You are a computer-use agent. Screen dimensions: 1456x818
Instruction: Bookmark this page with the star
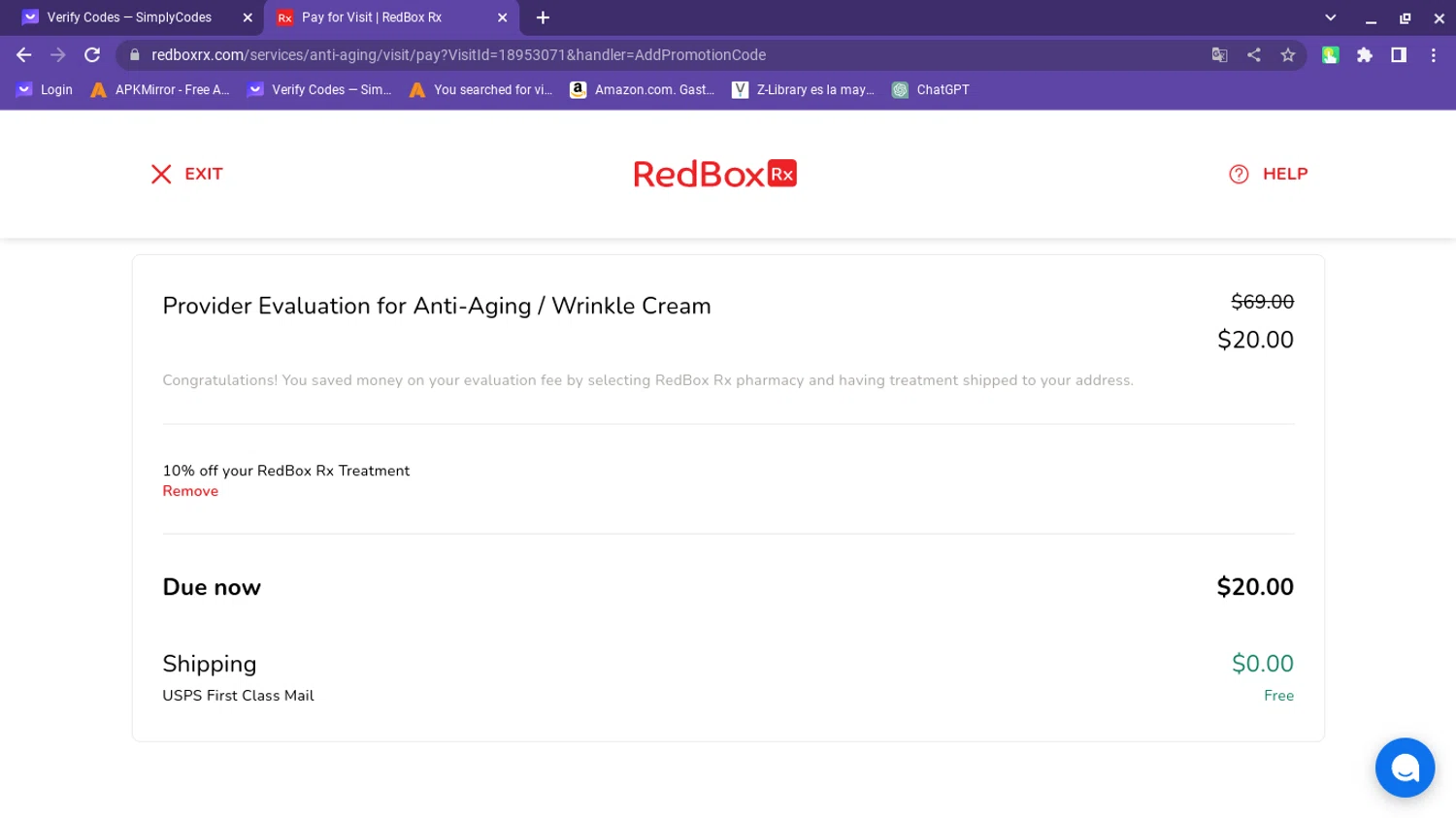[x=1288, y=55]
